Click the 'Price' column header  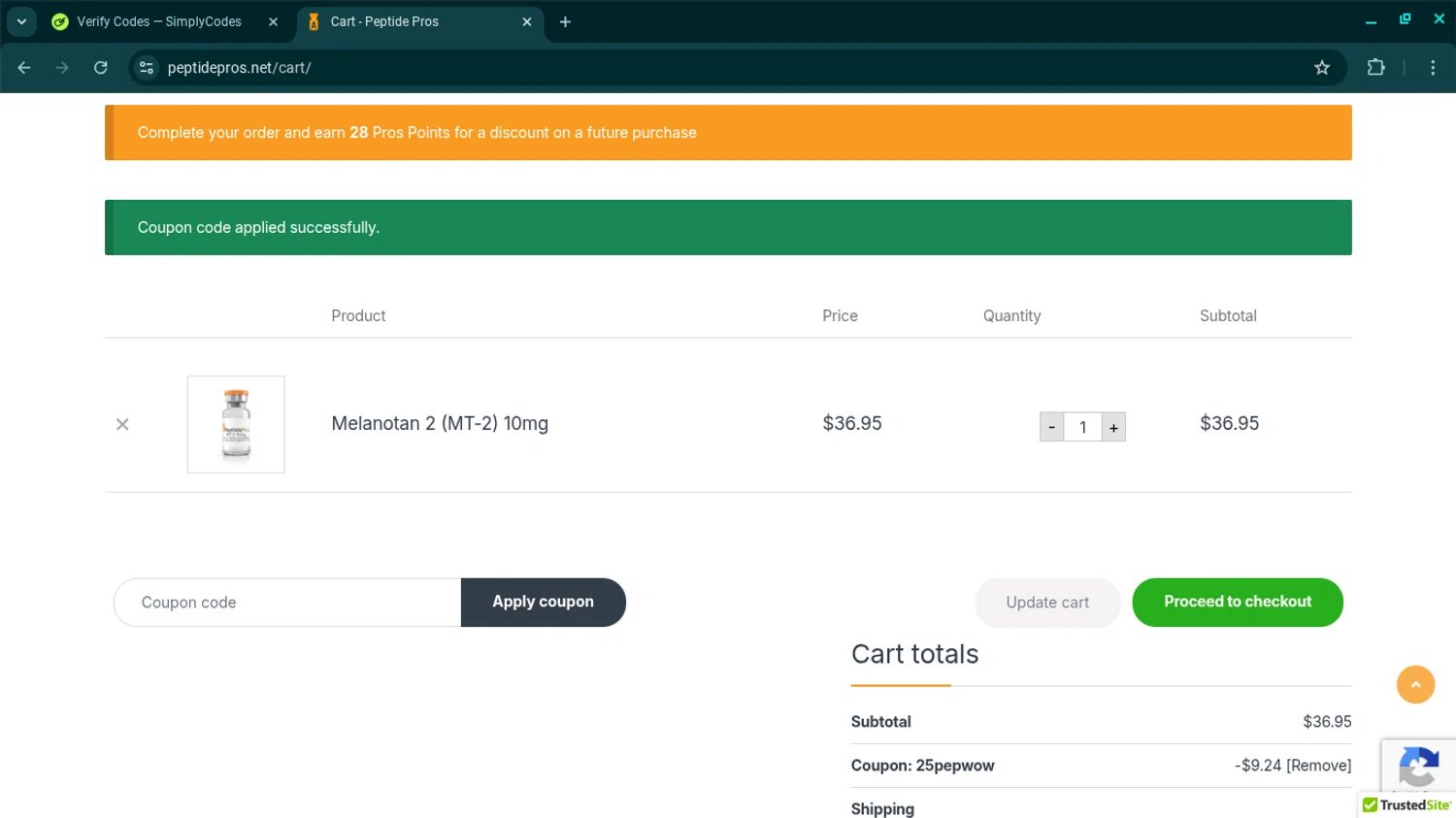[x=840, y=315]
